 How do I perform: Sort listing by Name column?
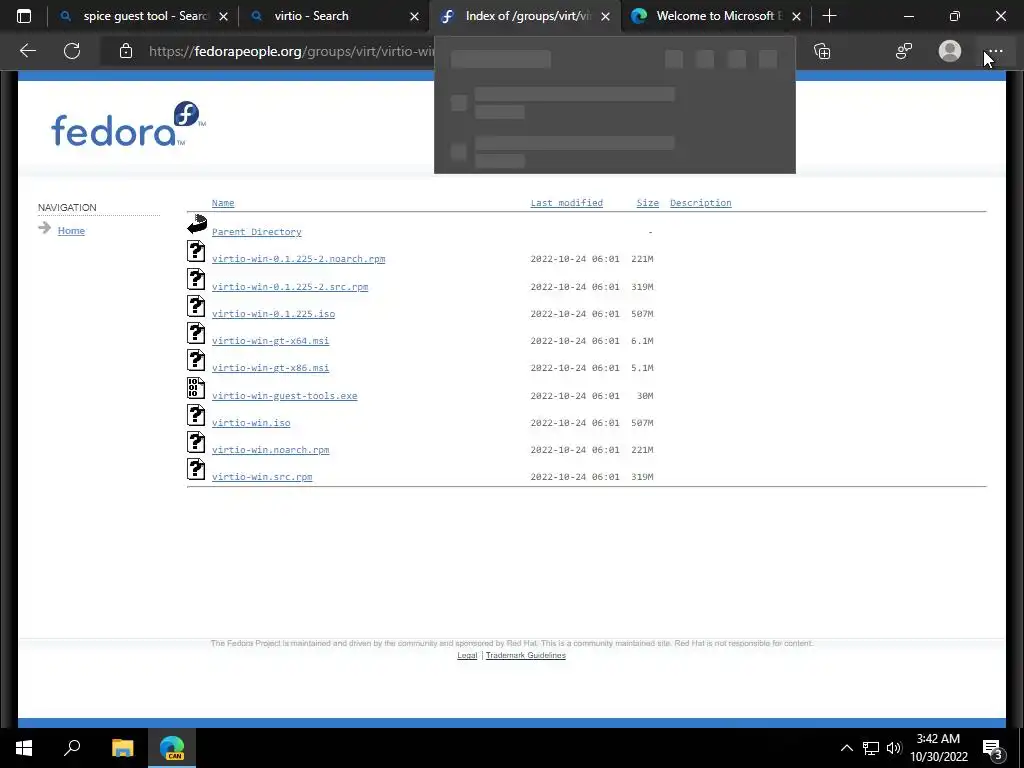tap(223, 203)
